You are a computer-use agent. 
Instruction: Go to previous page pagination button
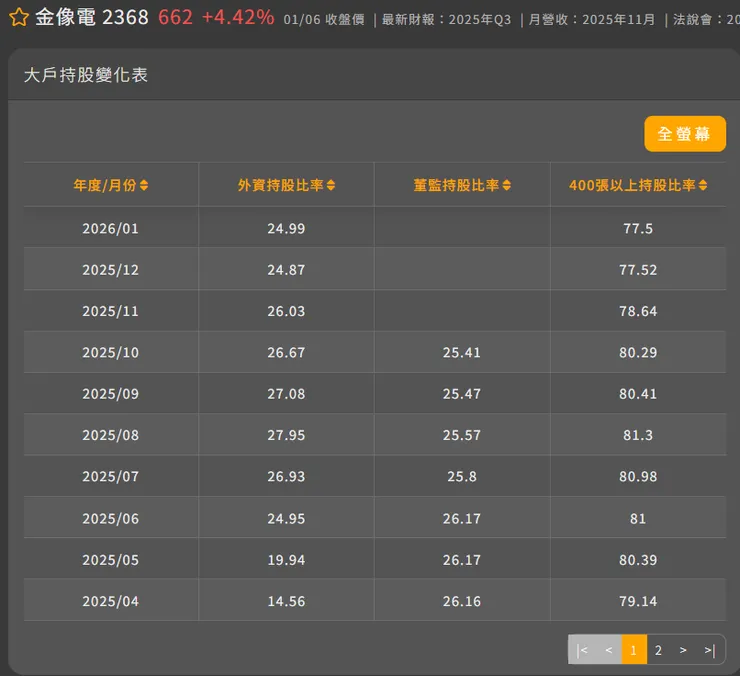(609, 650)
